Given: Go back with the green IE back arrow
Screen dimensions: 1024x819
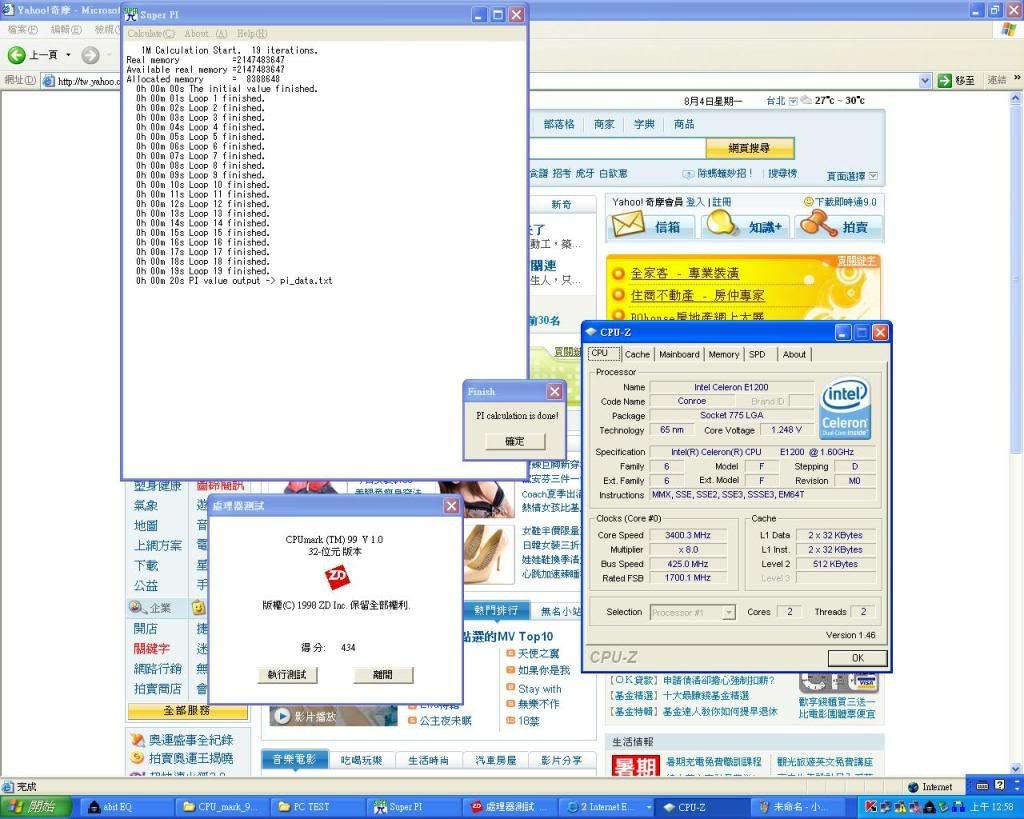Looking at the screenshot, I should click(x=16, y=56).
